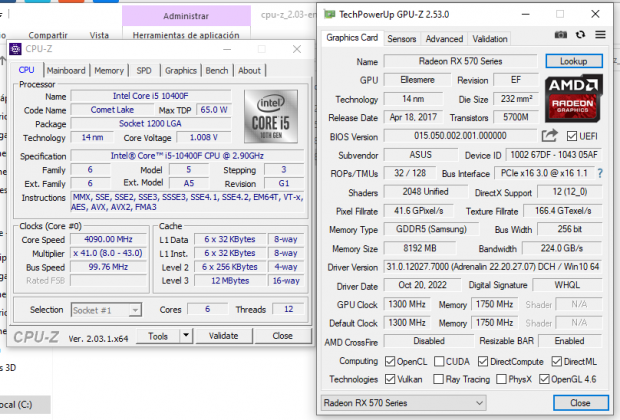Open the Compartir tab in Explorer

coord(48,35)
